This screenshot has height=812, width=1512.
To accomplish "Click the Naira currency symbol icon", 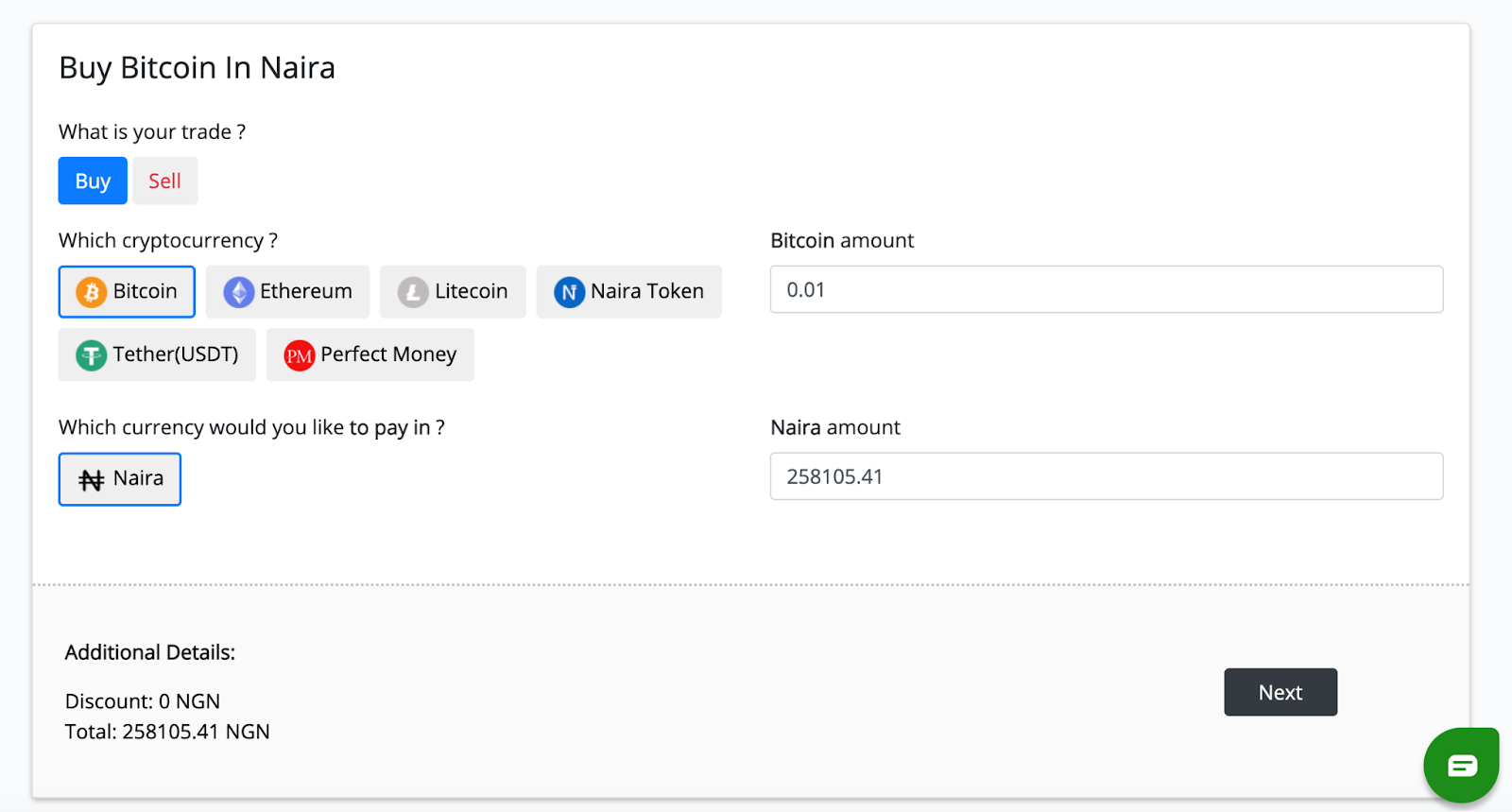I will [92, 480].
